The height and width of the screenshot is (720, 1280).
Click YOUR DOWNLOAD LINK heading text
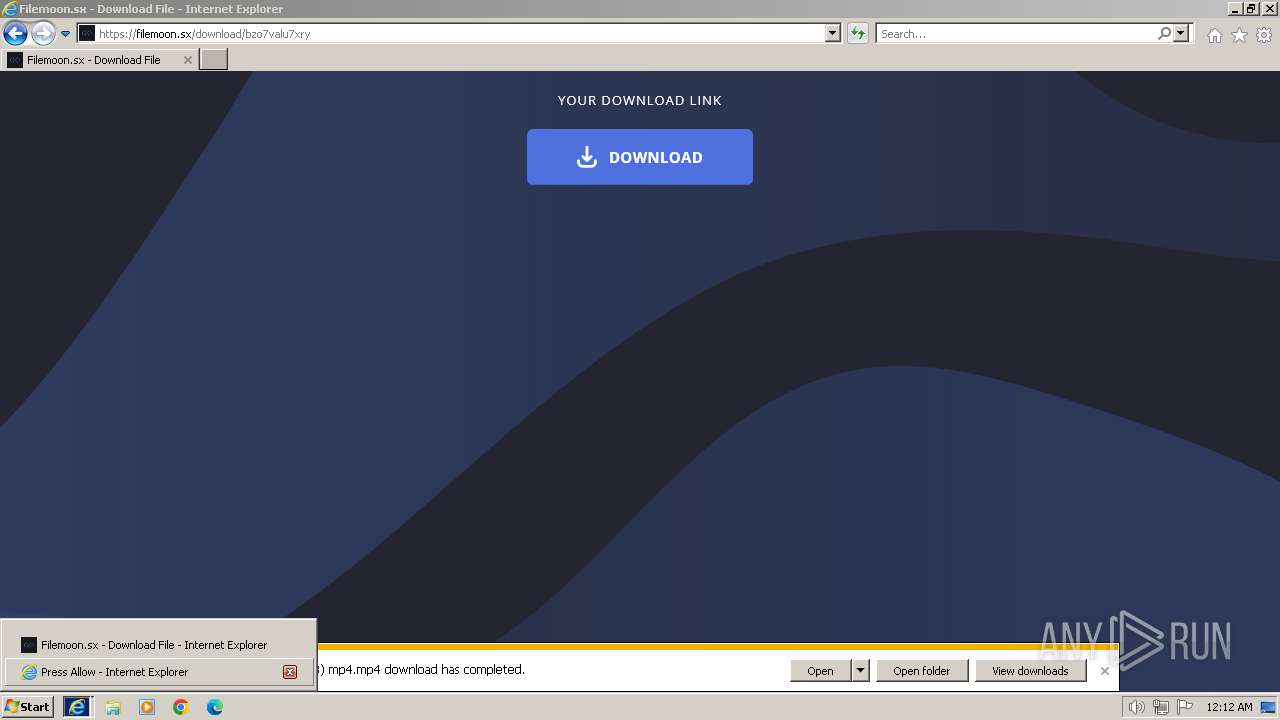click(640, 100)
